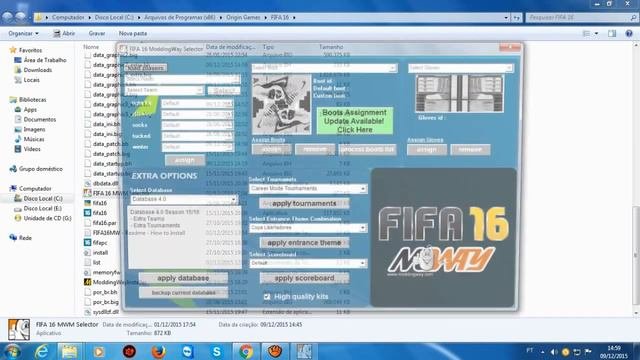Toggle the High quality kits checkbox
640x360 pixels.
pos(267,297)
